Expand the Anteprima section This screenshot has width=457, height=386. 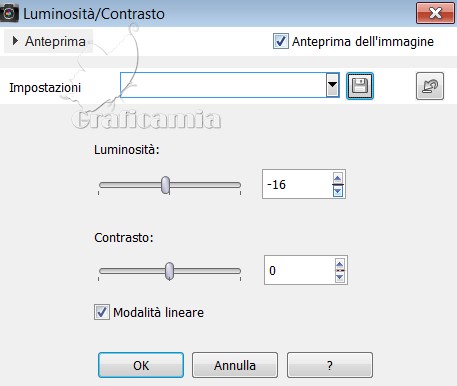point(48,41)
